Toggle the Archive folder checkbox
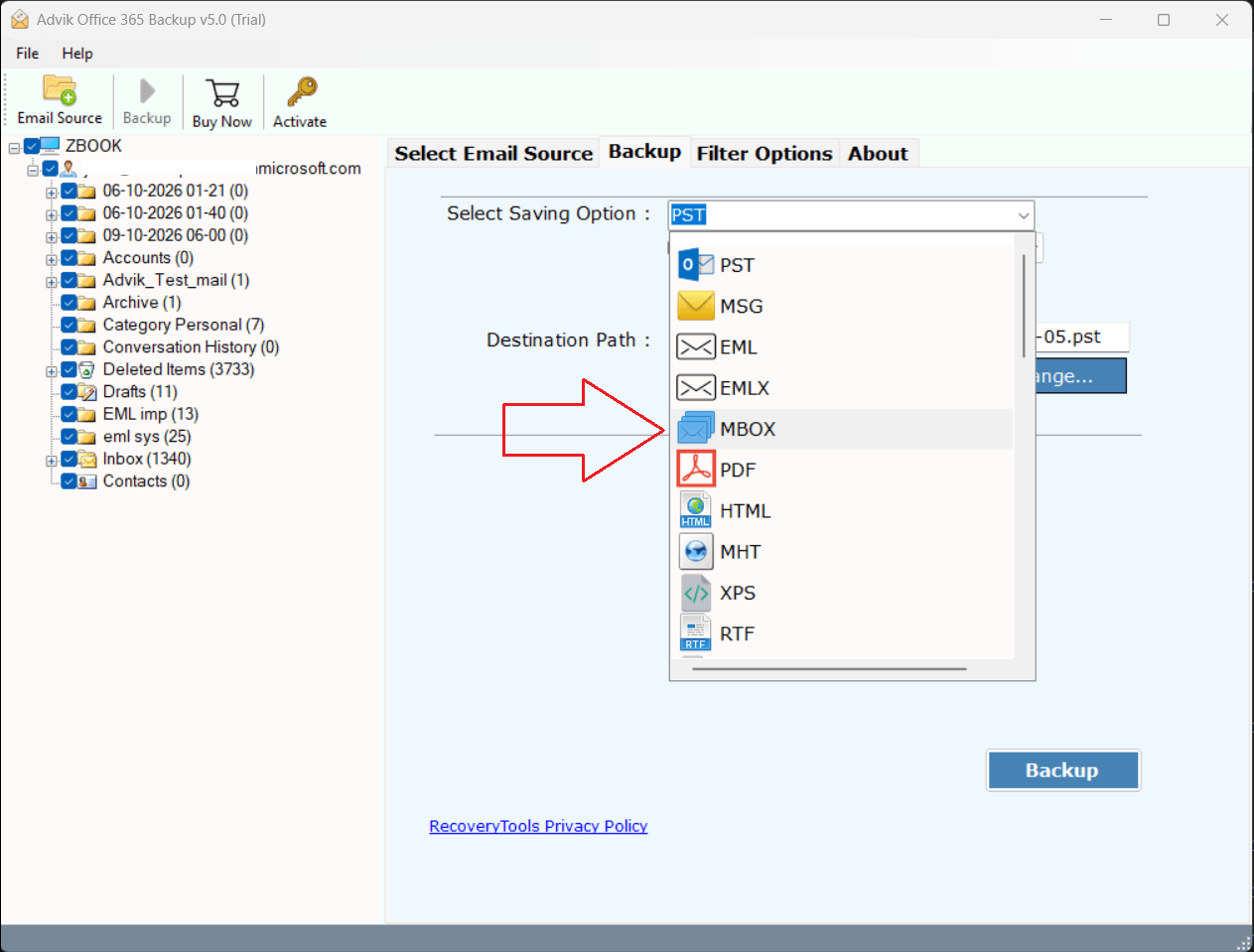 coord(69,302)
